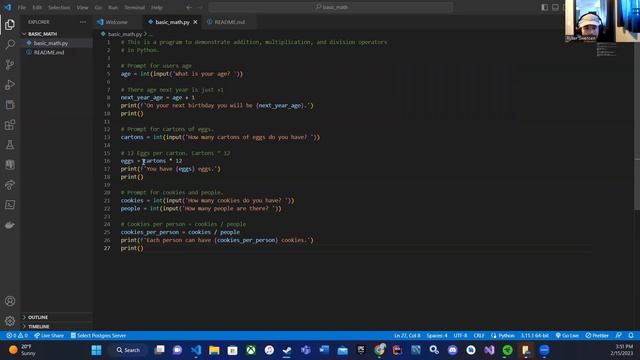
Task: Open the Run and Debug view
Action: (x=10, y=84)
